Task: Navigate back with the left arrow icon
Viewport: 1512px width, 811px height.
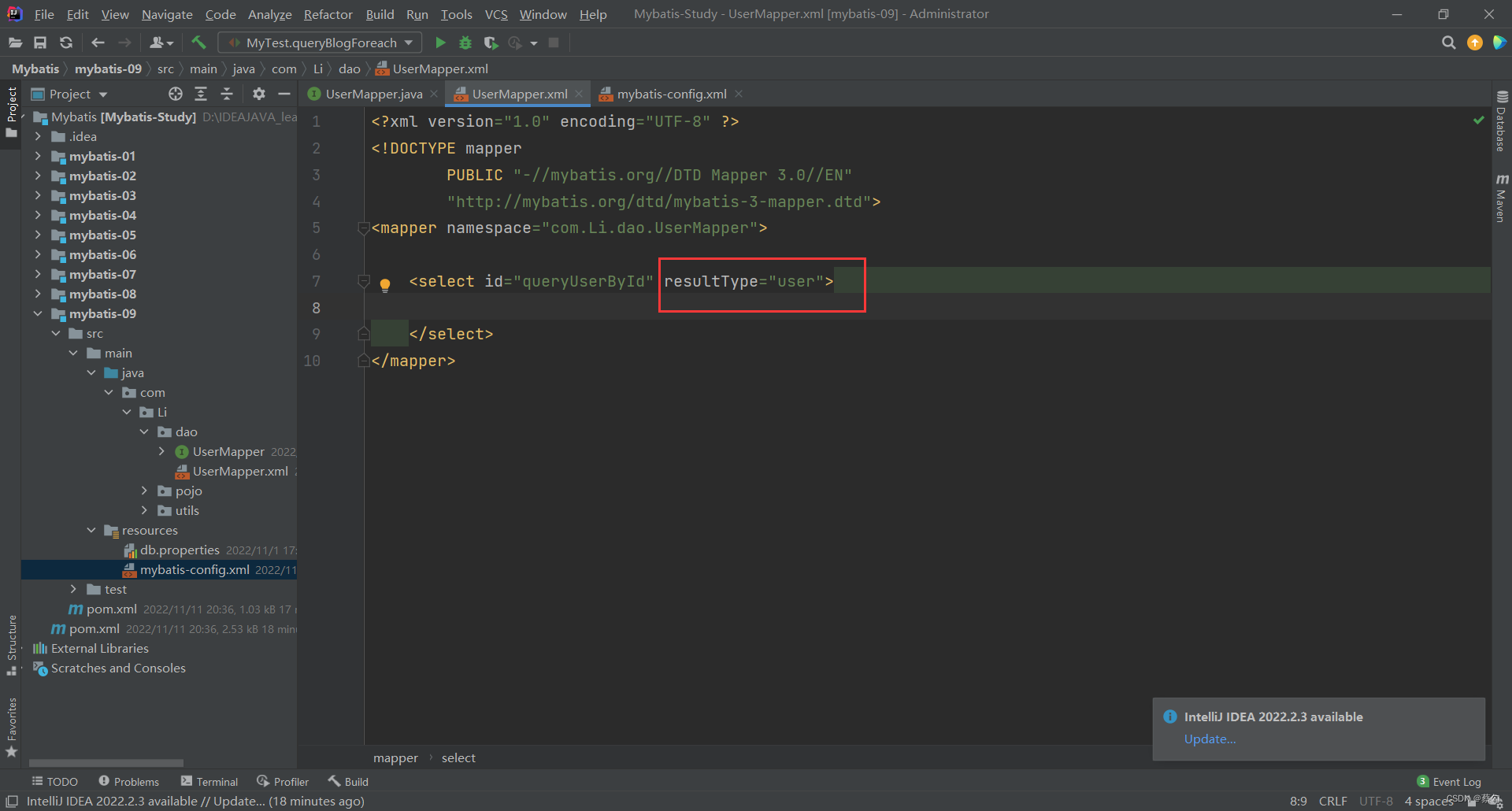Action: [98, 43]
